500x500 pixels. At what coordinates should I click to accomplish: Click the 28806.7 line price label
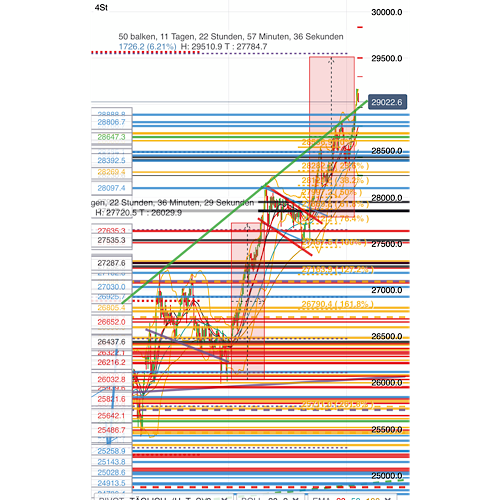click(x=111, y=122)
